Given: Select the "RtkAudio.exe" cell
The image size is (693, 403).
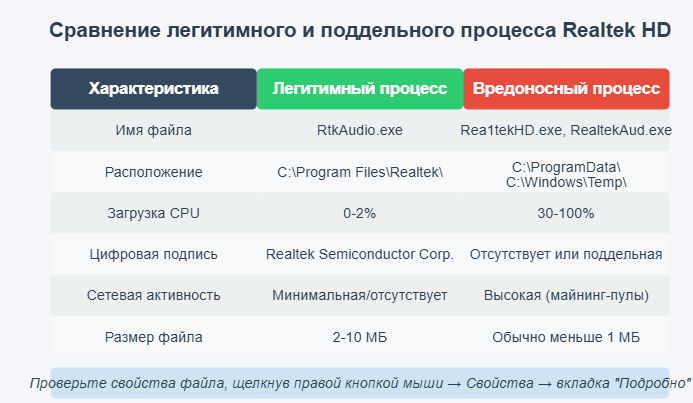Looking at the screenshot, I should tap(360, 130).
